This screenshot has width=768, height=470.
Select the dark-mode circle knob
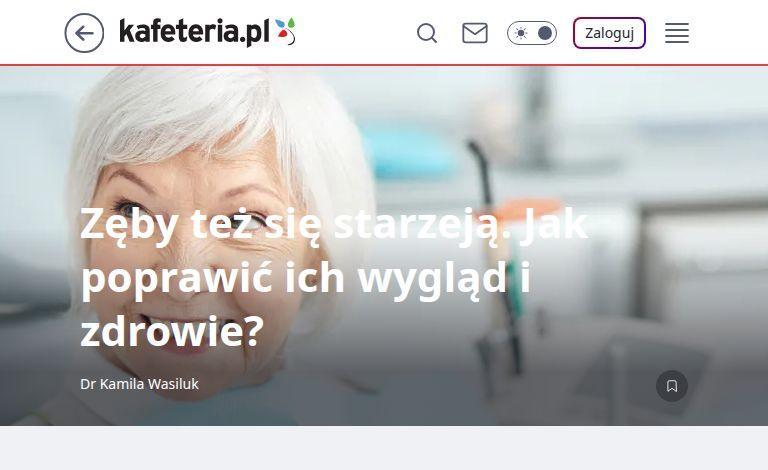click(545, 33)
